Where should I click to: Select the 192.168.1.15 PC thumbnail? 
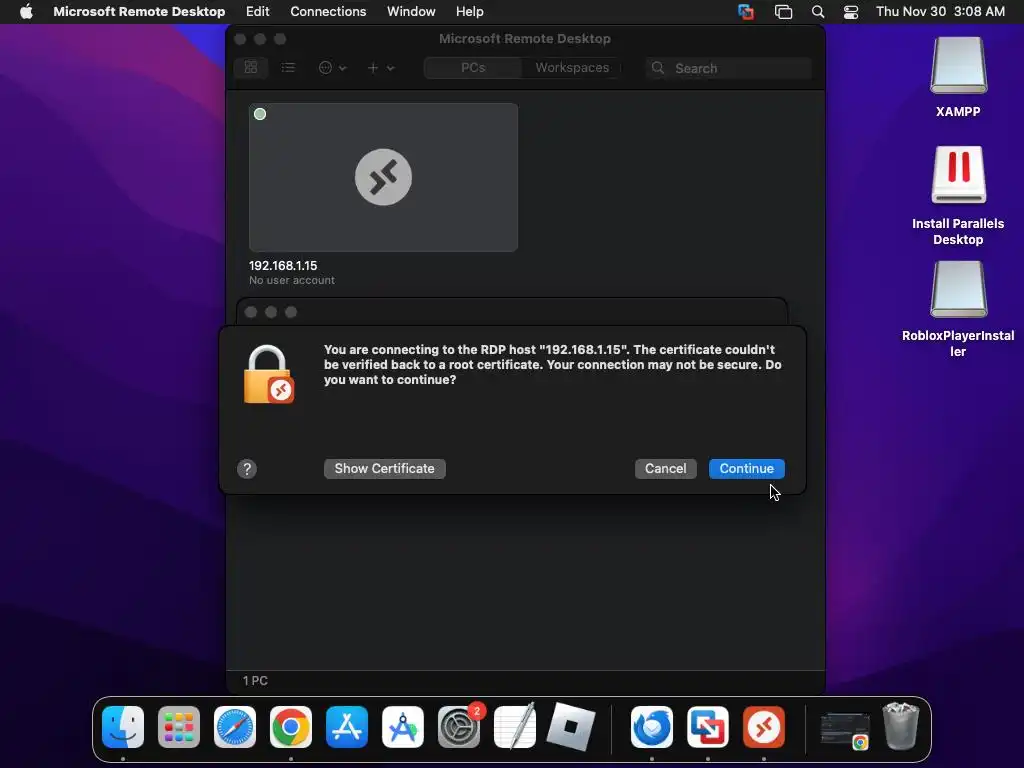tap(383, 177)
